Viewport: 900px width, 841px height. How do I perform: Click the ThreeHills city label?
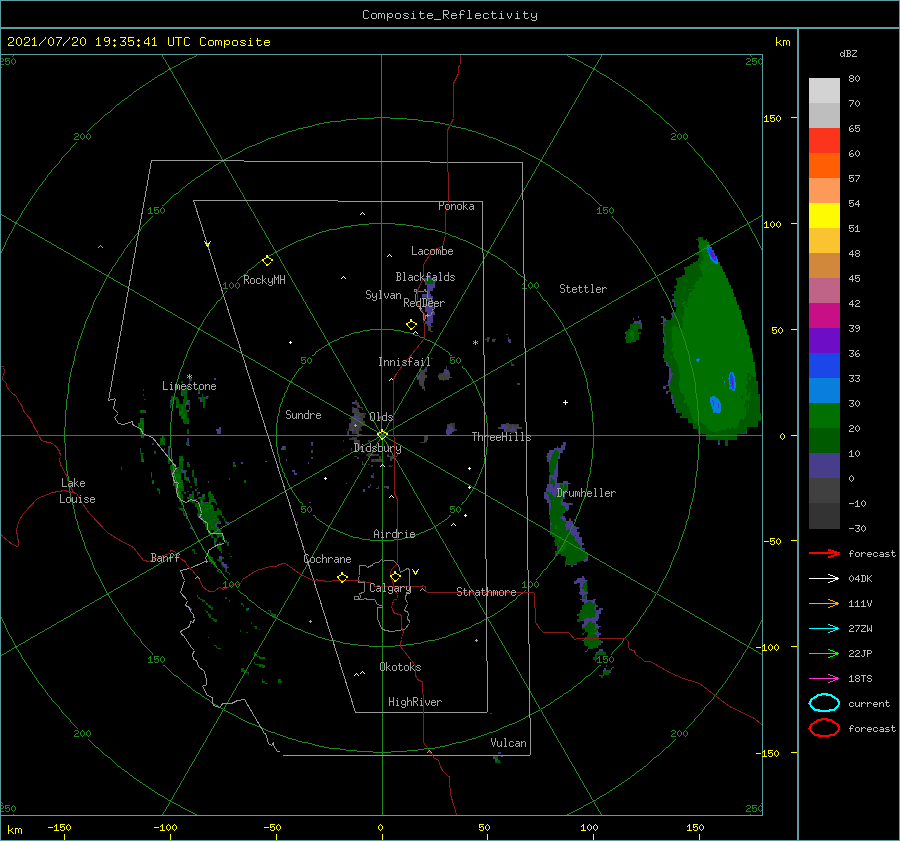(501, 437)
